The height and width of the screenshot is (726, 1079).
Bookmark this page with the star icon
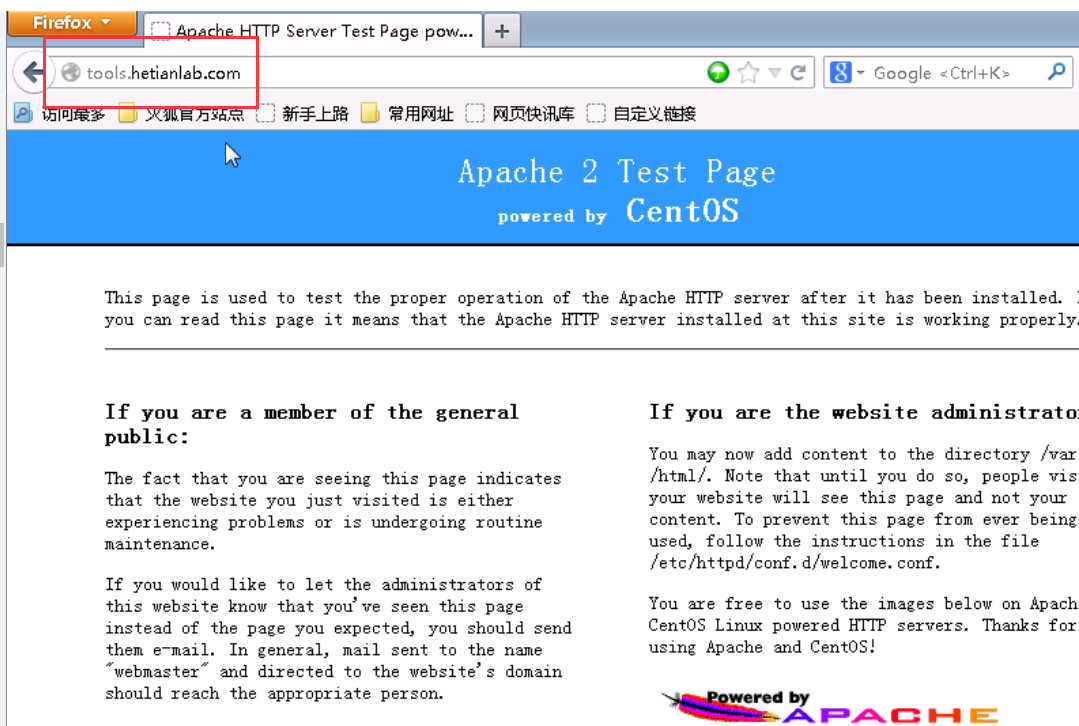pos(748,72)
